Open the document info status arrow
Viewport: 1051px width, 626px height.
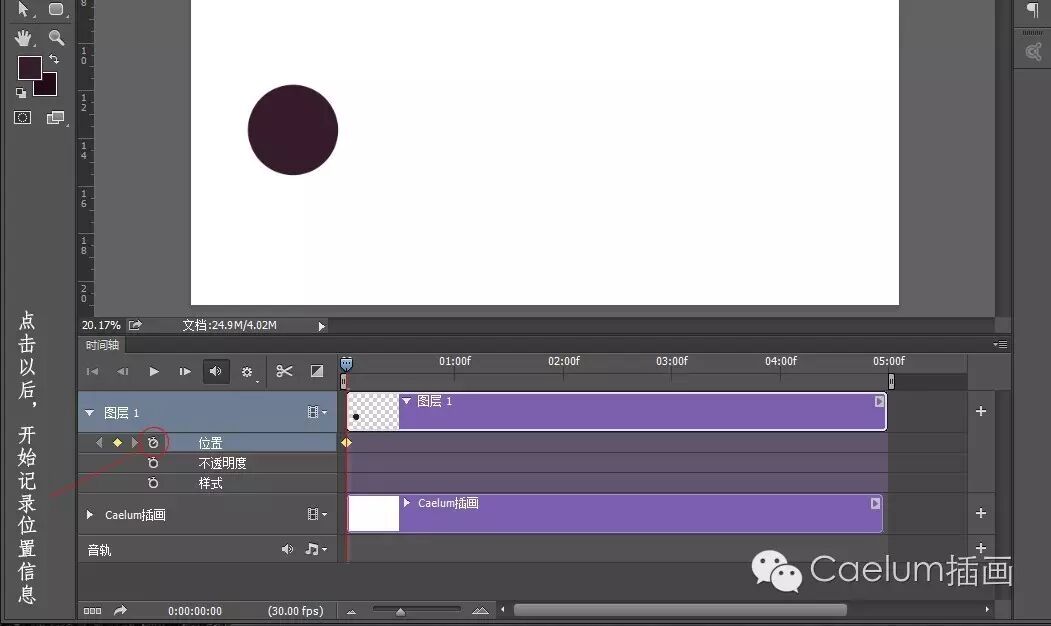coord(322,326)
